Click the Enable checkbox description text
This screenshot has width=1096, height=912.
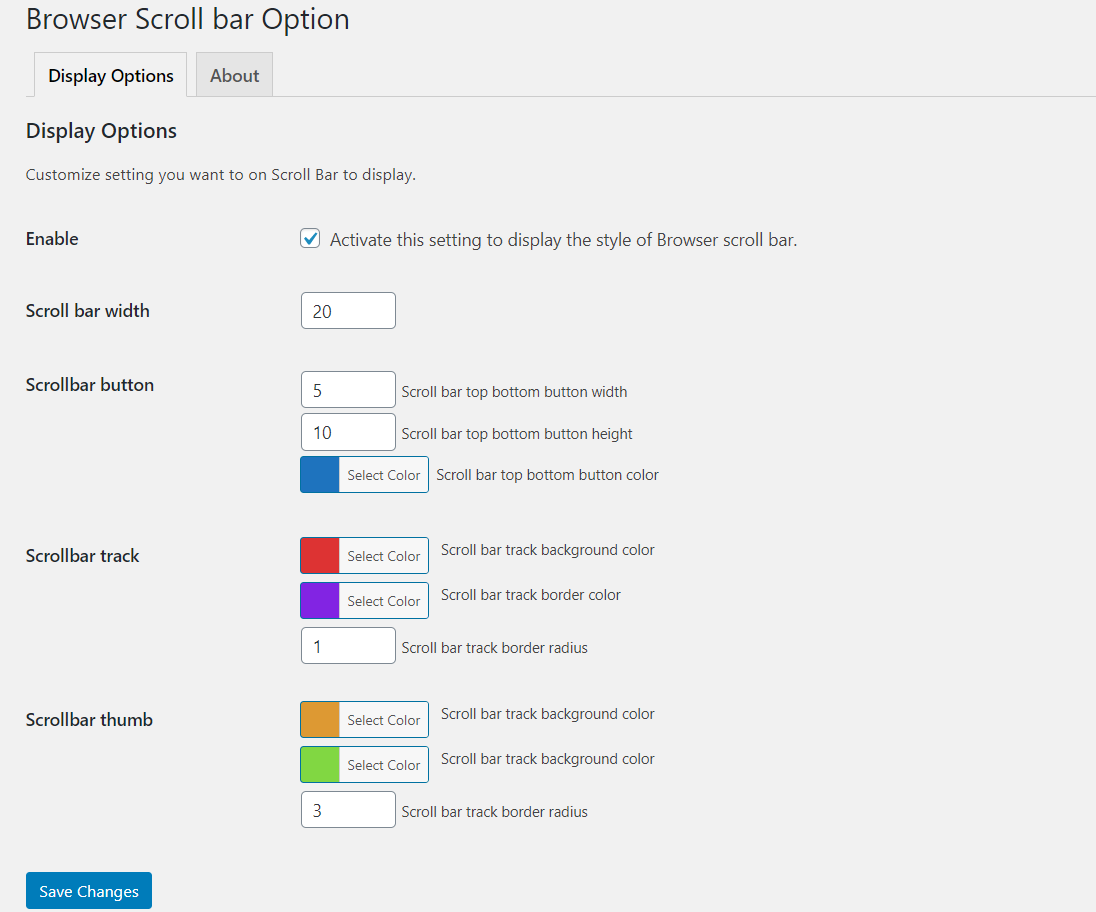coord(563,240)
